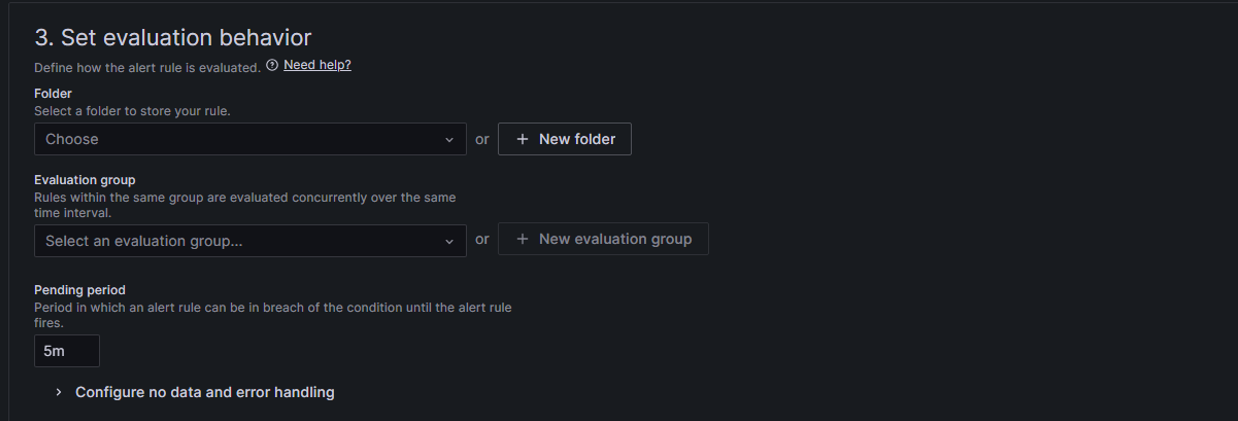Click the bold Folder field label
Viewport: 1238px width, 421px height.
[53, 94]
